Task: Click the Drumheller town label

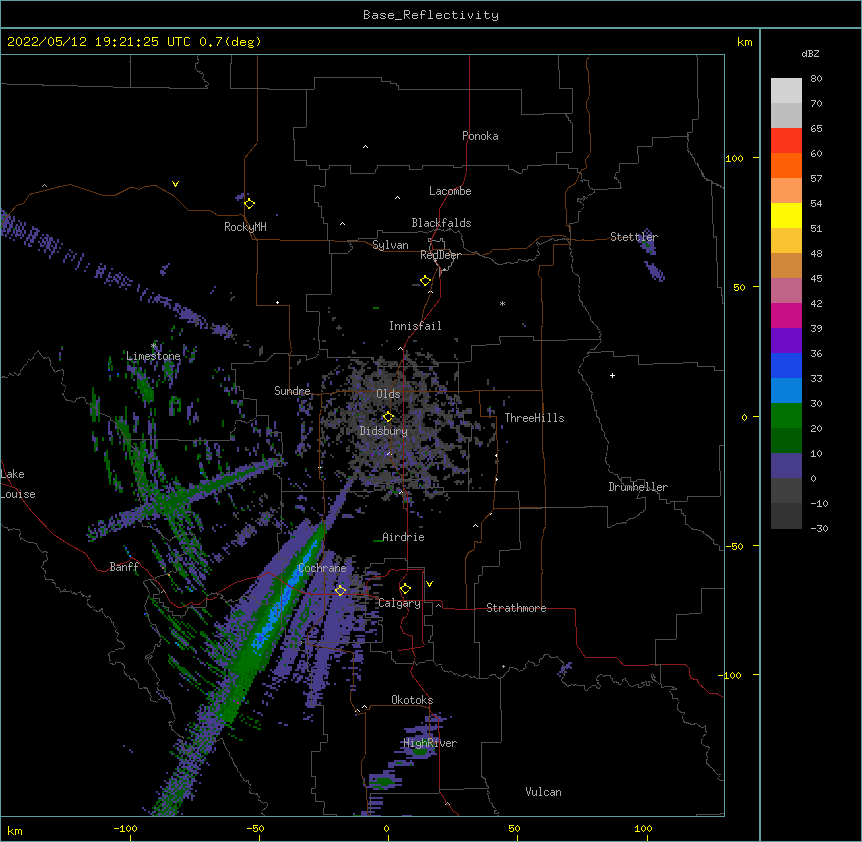Action: coord(638,487)
